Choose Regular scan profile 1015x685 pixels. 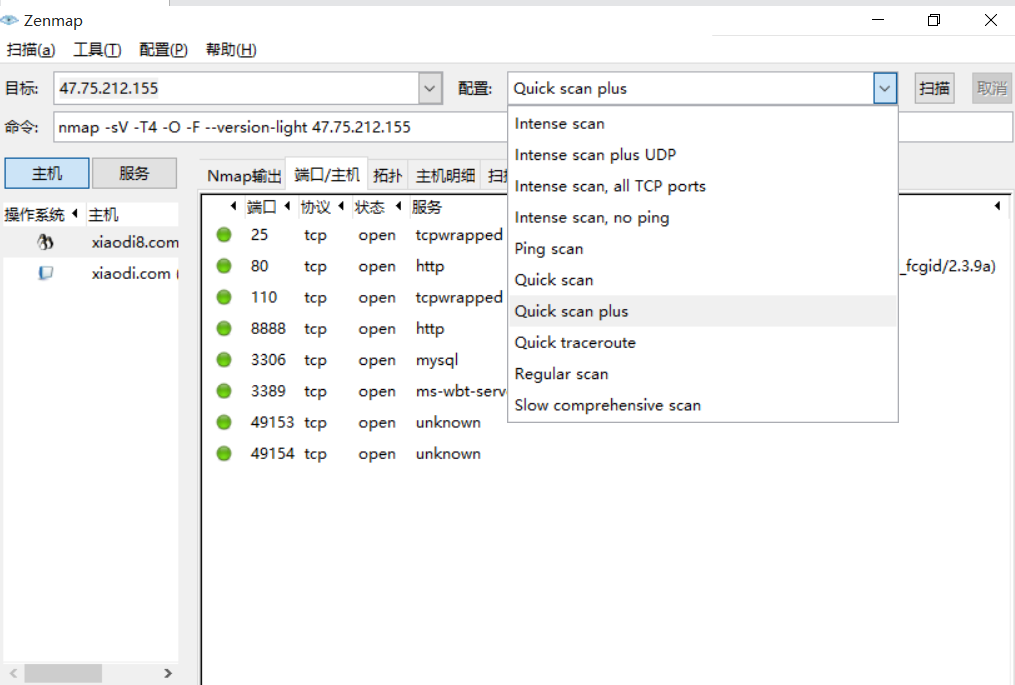pos(703,374)
